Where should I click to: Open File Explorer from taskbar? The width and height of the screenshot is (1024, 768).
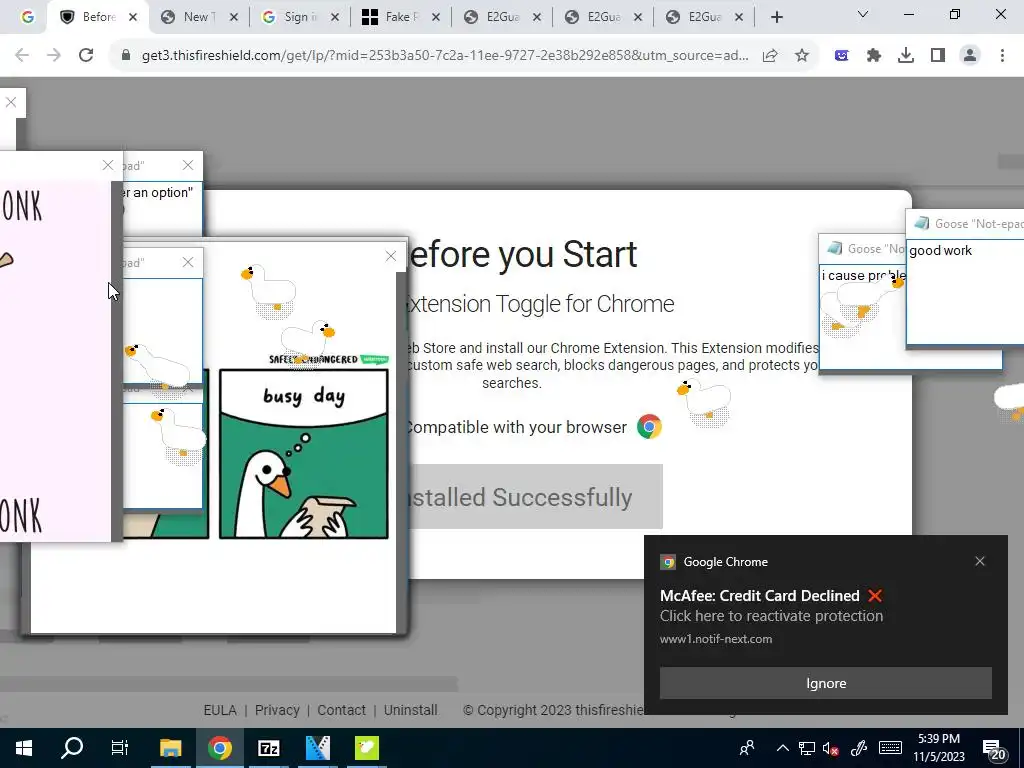[x=170, y=748]
